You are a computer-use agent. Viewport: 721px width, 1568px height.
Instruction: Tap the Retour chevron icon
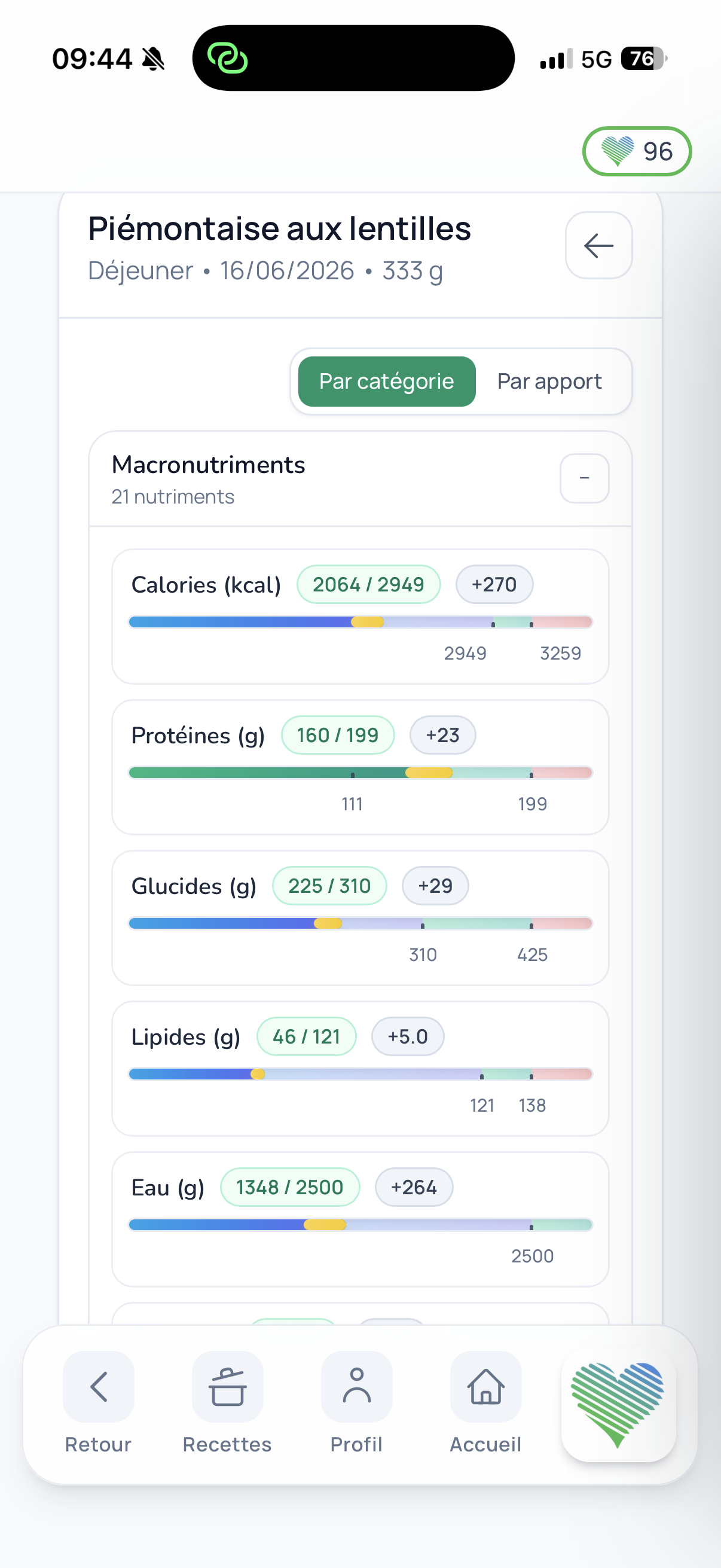click(x=99, y=1387)
